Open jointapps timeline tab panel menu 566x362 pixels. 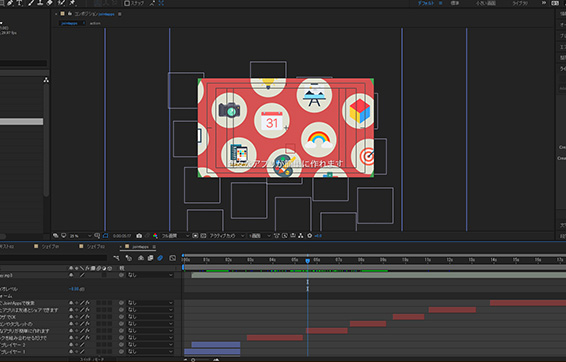[154, 247]
